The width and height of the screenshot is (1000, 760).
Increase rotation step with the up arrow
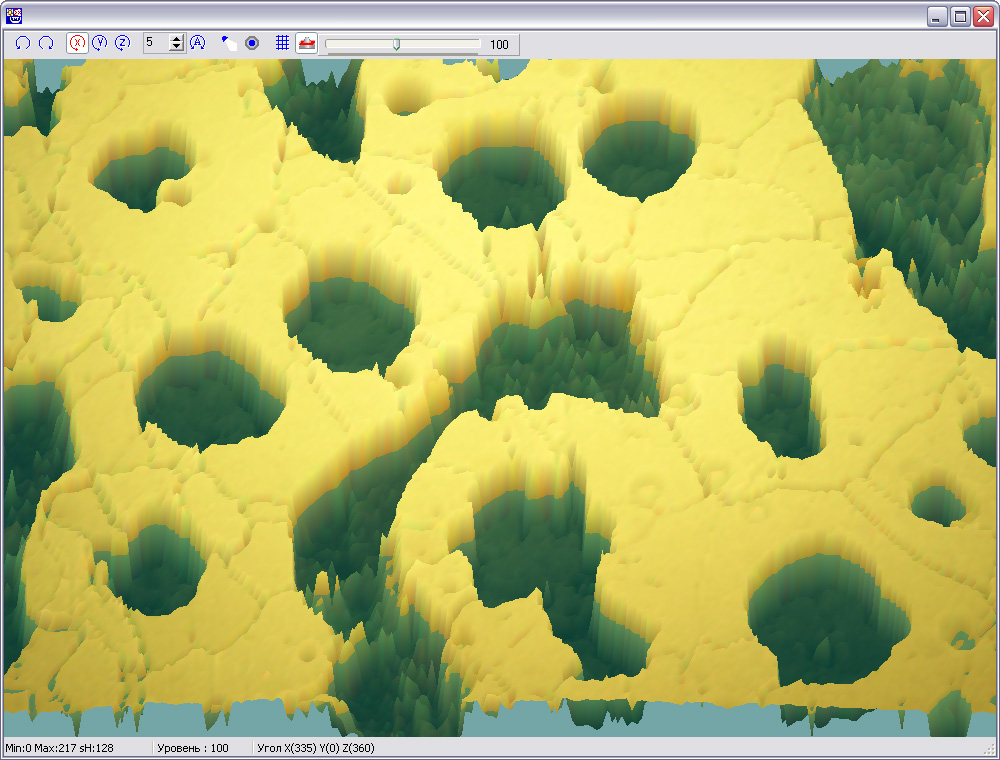click(x=177, y=39)
